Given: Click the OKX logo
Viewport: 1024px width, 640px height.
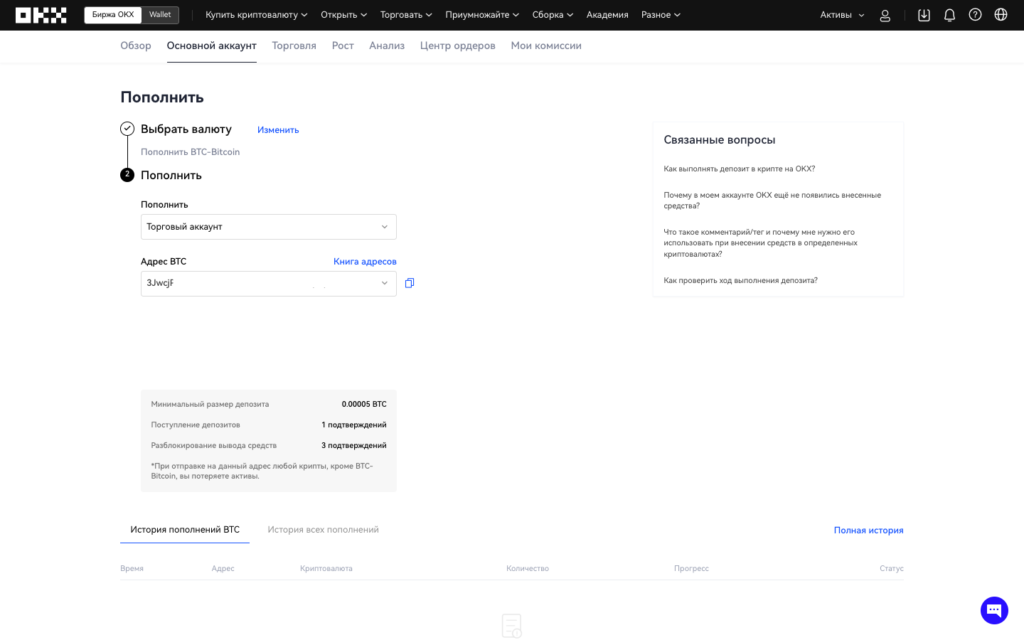Looking at the screenshot, I should pos(41,15).
